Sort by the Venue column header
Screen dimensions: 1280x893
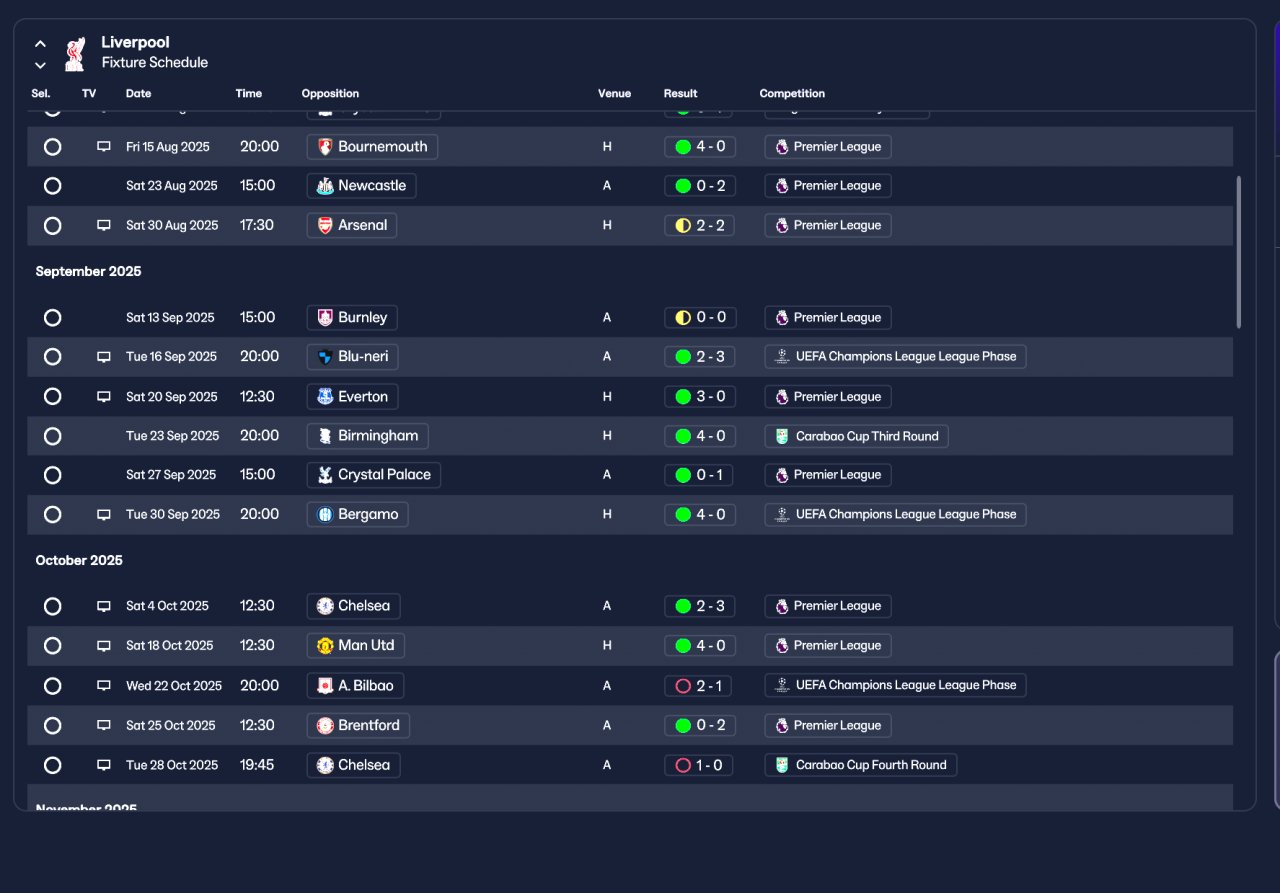pyautogui.click(x=614, y=93)
